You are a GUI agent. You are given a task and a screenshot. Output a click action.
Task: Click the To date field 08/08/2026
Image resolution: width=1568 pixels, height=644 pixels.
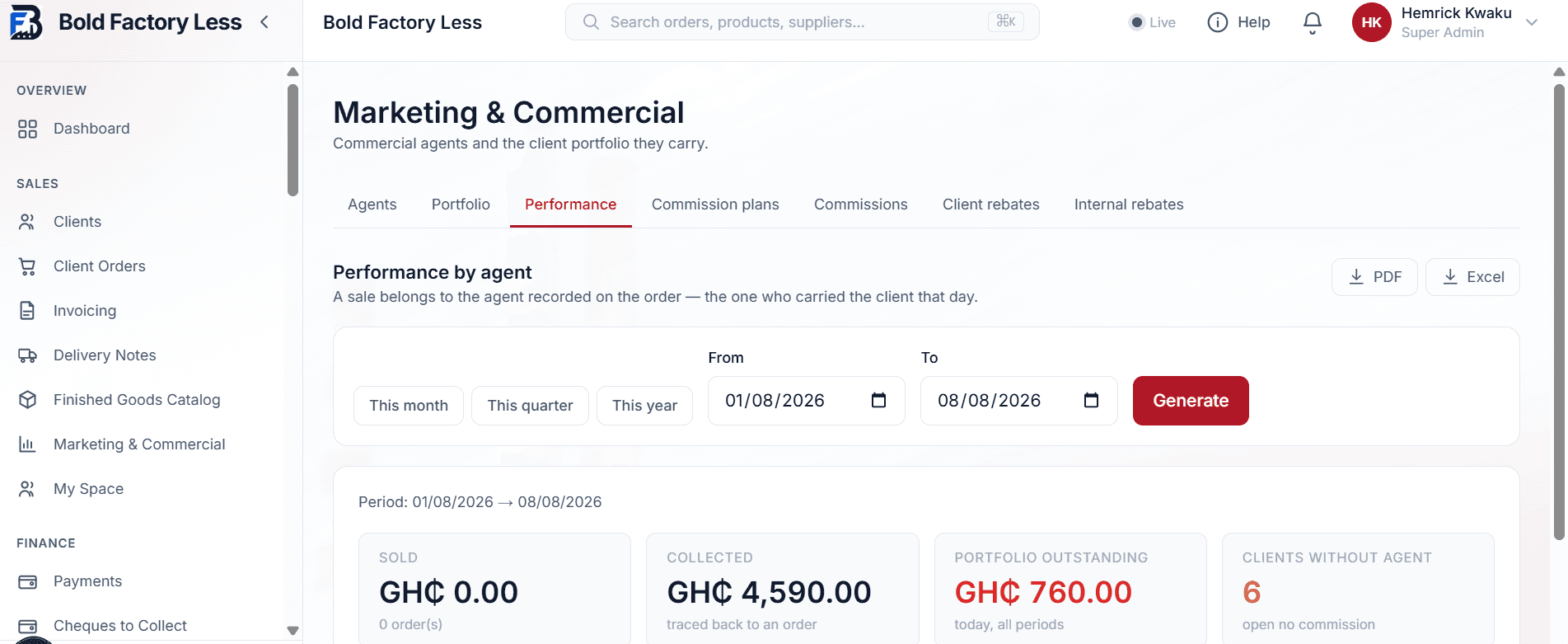[1019, 401]
